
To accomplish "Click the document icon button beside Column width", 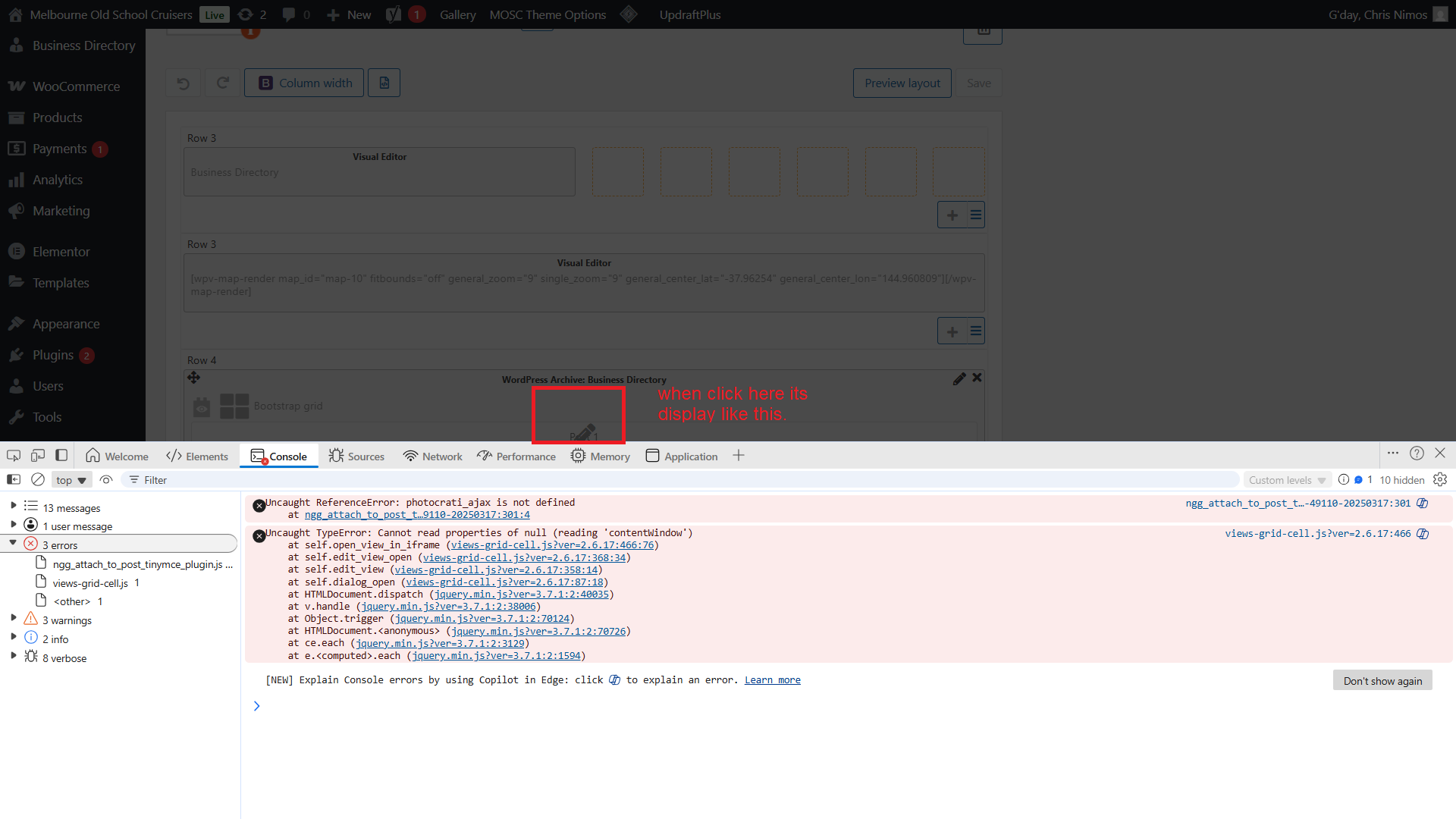I will tap(384, 83).
